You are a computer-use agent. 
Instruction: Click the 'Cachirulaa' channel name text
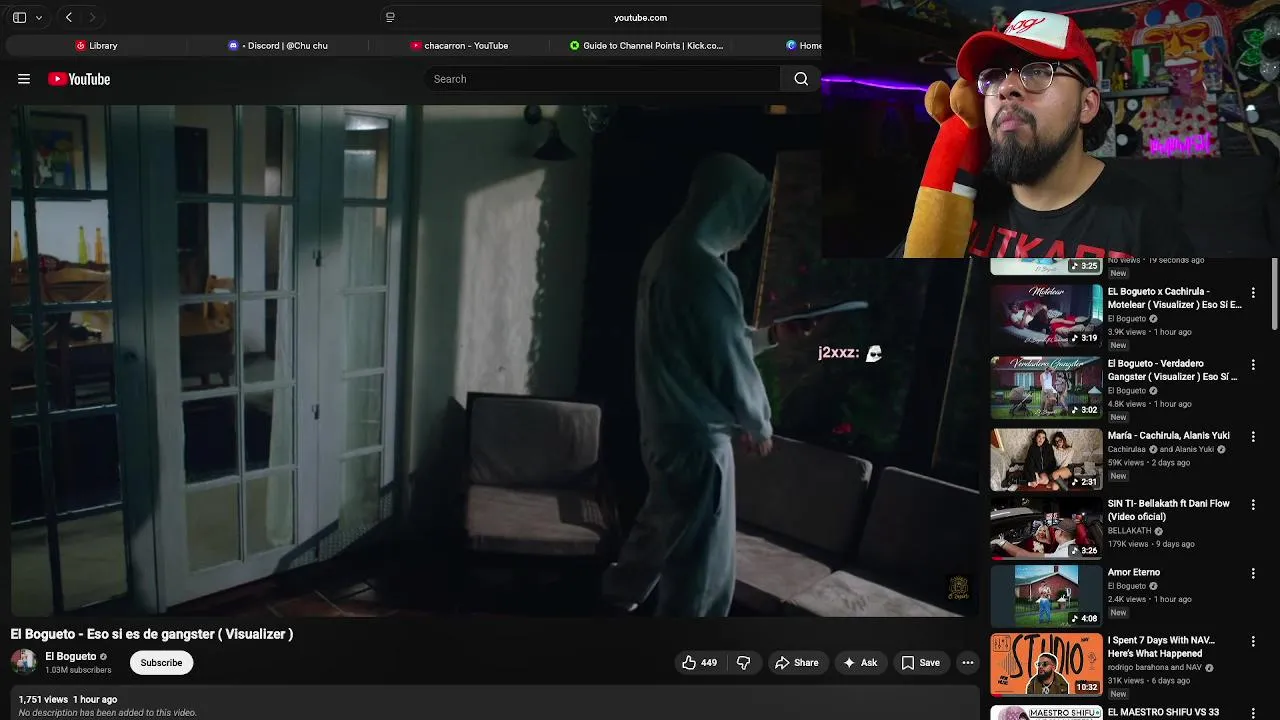1127,449
